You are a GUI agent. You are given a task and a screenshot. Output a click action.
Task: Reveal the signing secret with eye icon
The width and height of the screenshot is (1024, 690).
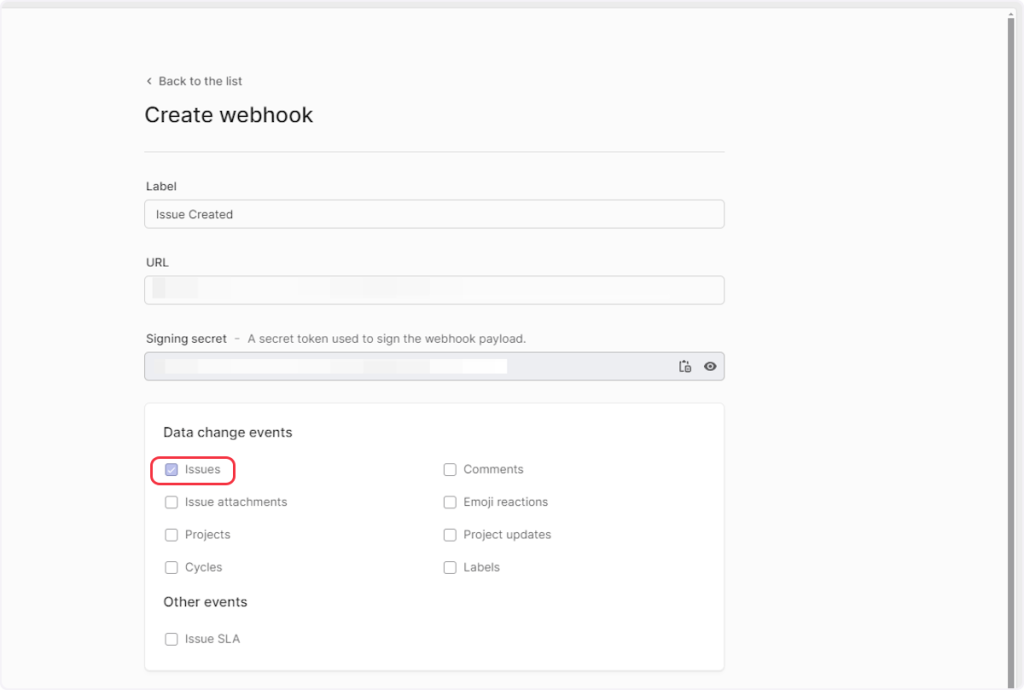710,367
